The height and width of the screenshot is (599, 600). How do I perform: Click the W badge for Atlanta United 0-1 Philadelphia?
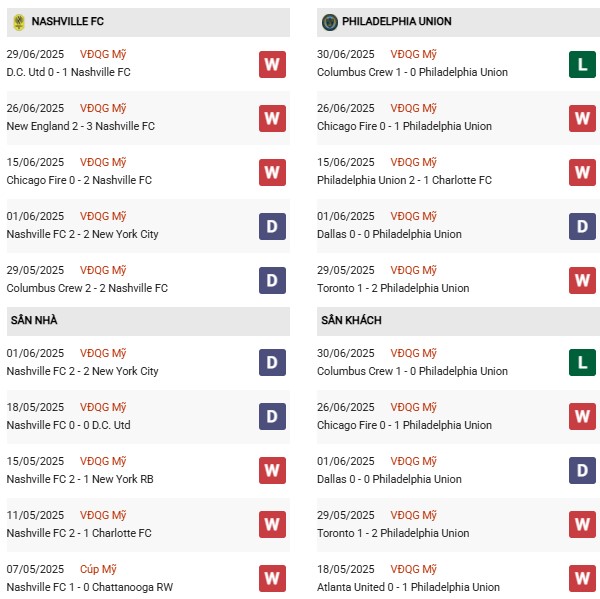pyautogui.click(x=582, y=578)
